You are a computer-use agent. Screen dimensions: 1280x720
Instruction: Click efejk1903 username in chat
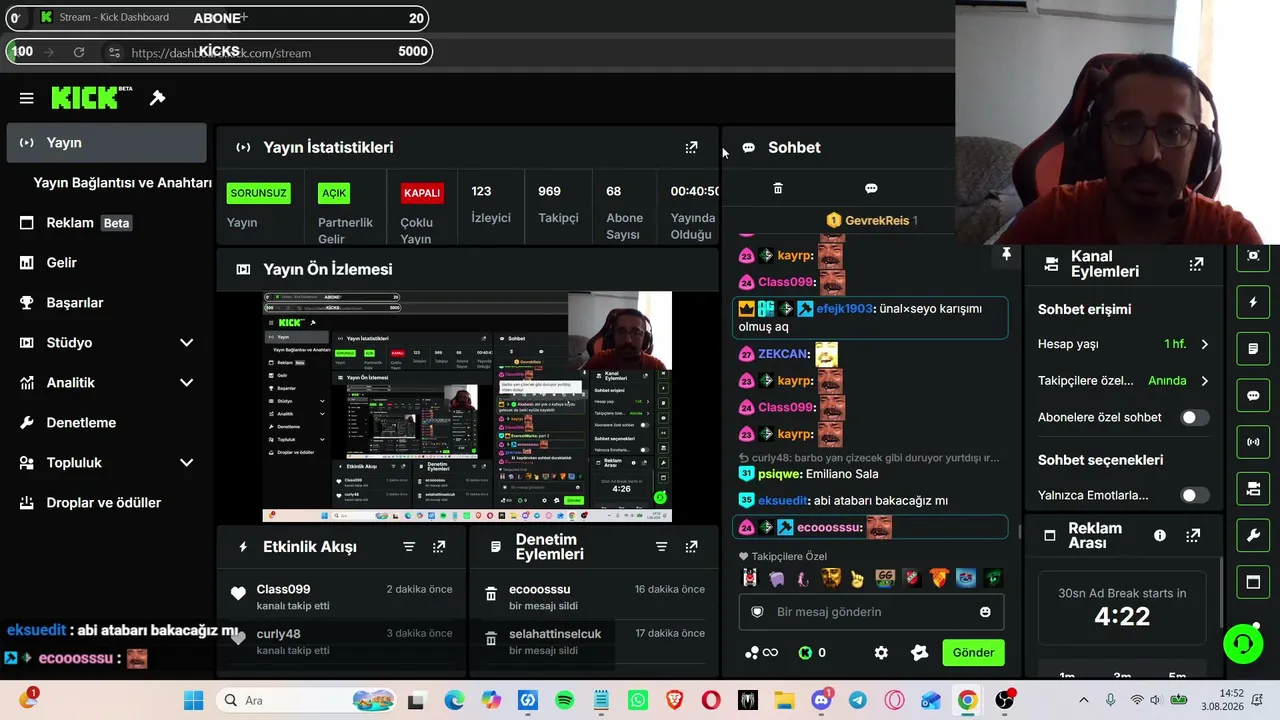844,309
